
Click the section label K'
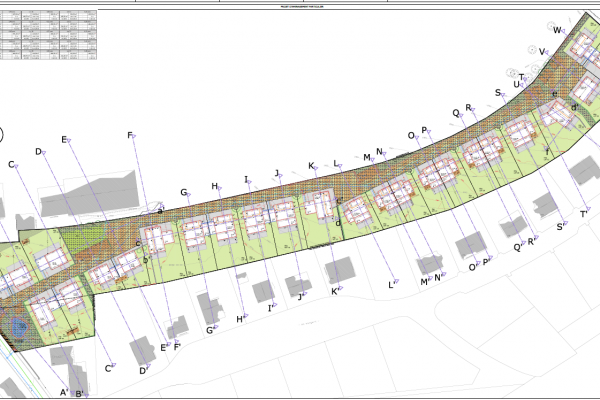334,291
